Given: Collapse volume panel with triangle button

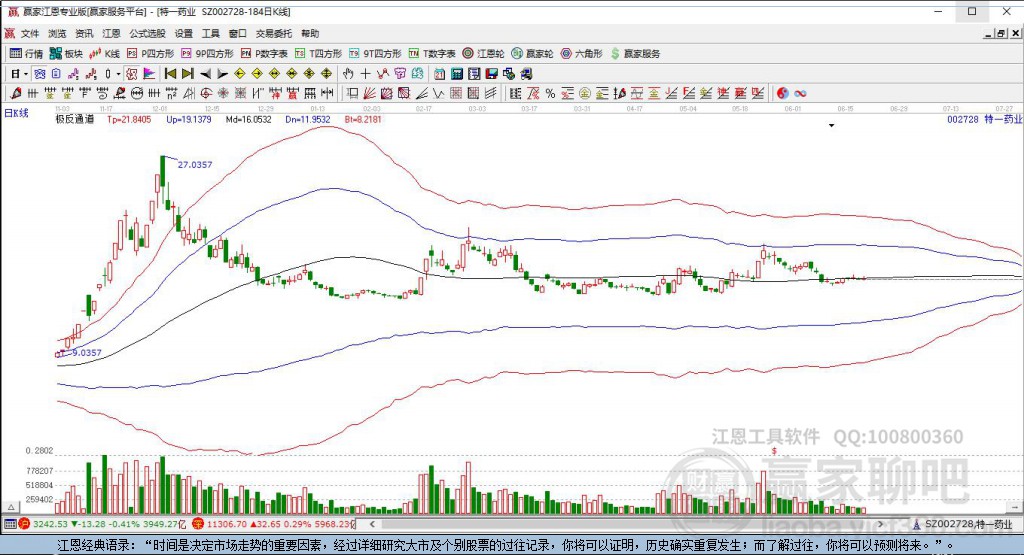Looking at the screenshot, I should 10,507.
